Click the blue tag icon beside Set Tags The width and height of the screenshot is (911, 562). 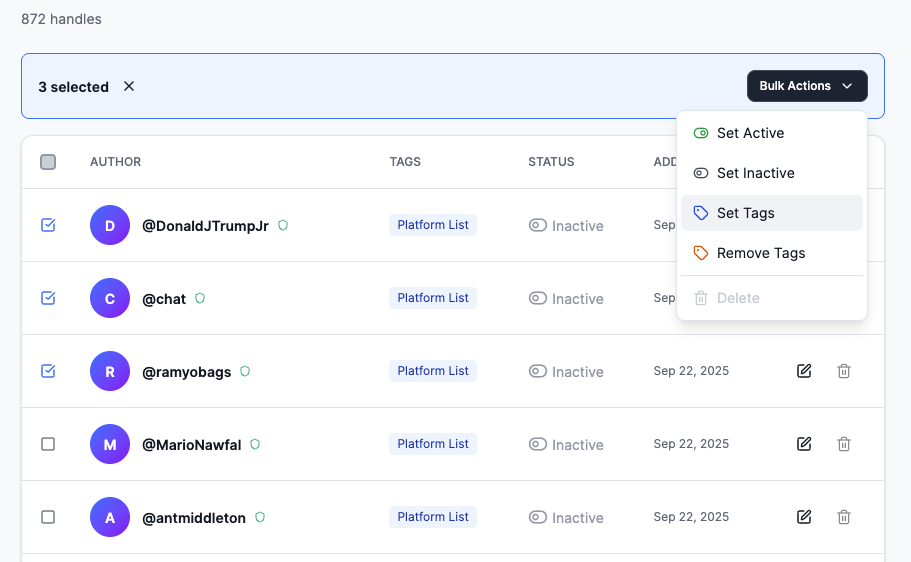[701, 213]
